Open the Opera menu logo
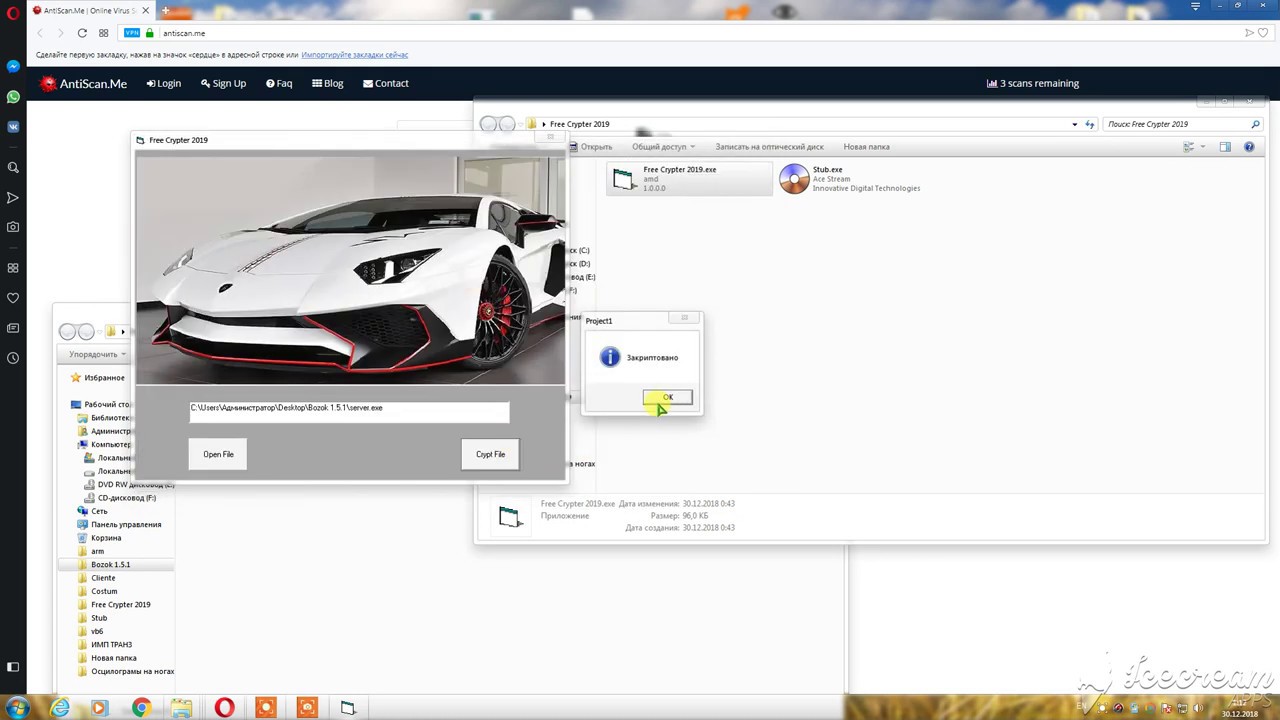 tap(13, 11)
